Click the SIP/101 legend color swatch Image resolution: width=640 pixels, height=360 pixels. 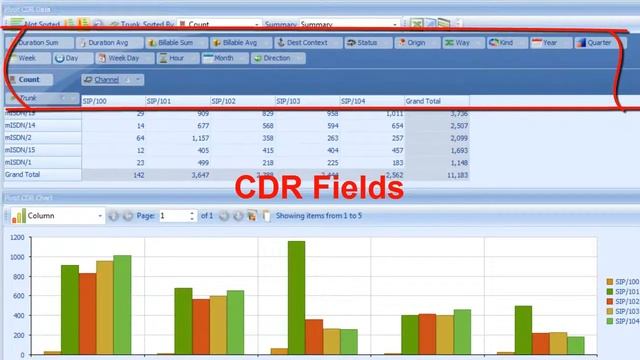coord(610,291)
